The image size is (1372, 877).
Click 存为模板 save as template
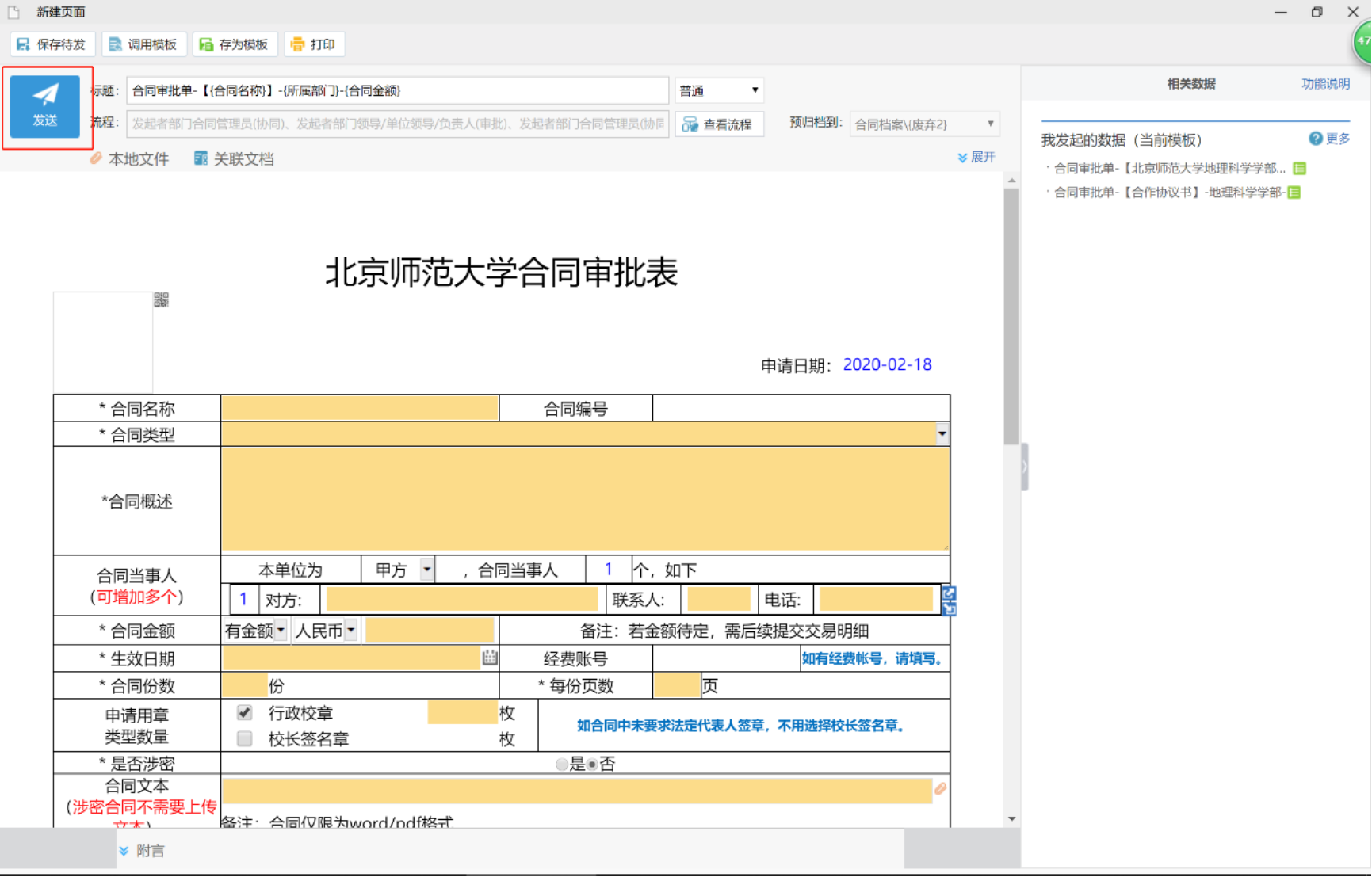[x=235, y=44]
